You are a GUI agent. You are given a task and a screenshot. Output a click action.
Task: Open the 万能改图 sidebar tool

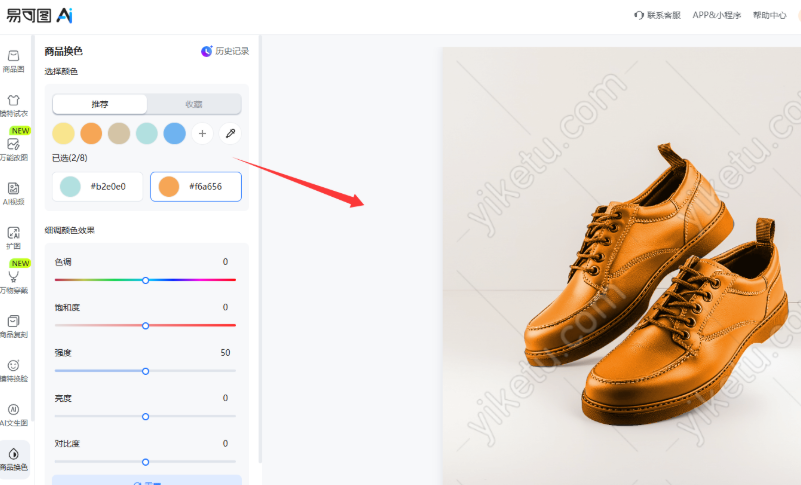[14, 148]
